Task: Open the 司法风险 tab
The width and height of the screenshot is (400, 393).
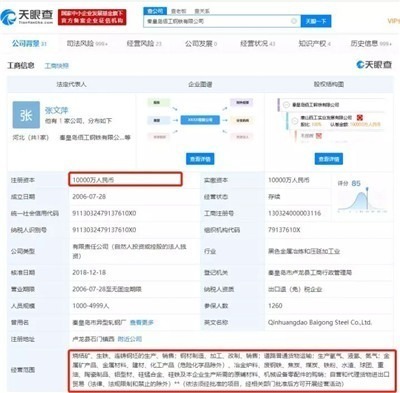Action: [x=87, y=44]
